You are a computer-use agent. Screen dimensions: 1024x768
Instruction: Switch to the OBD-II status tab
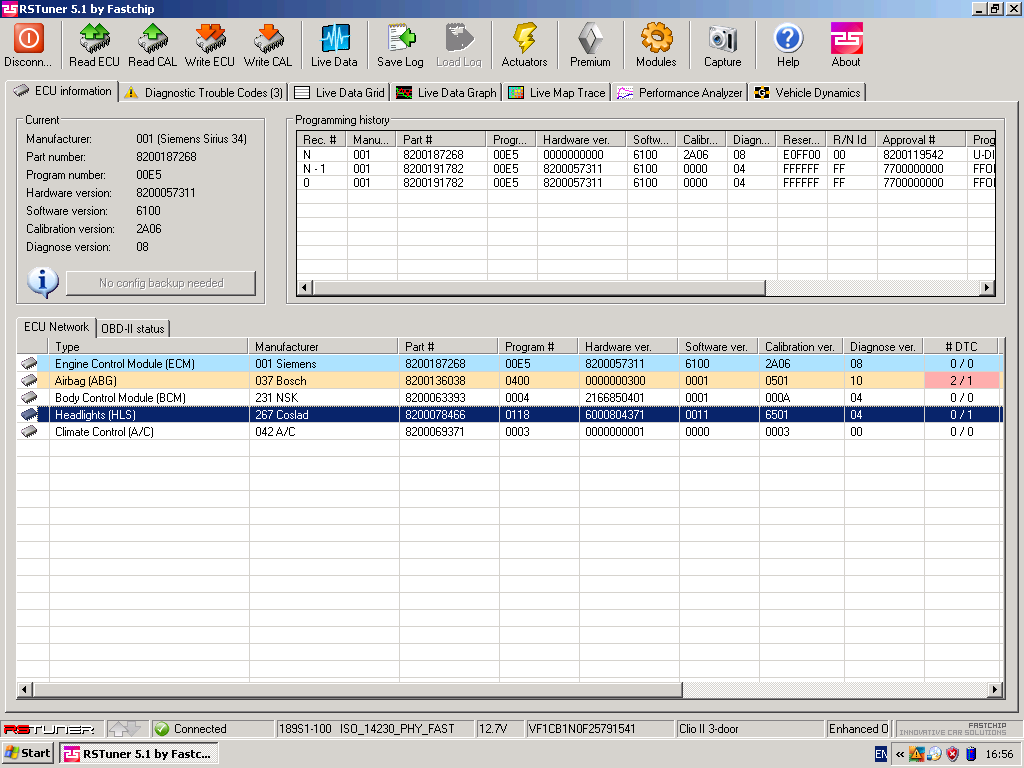coord(133,328)
